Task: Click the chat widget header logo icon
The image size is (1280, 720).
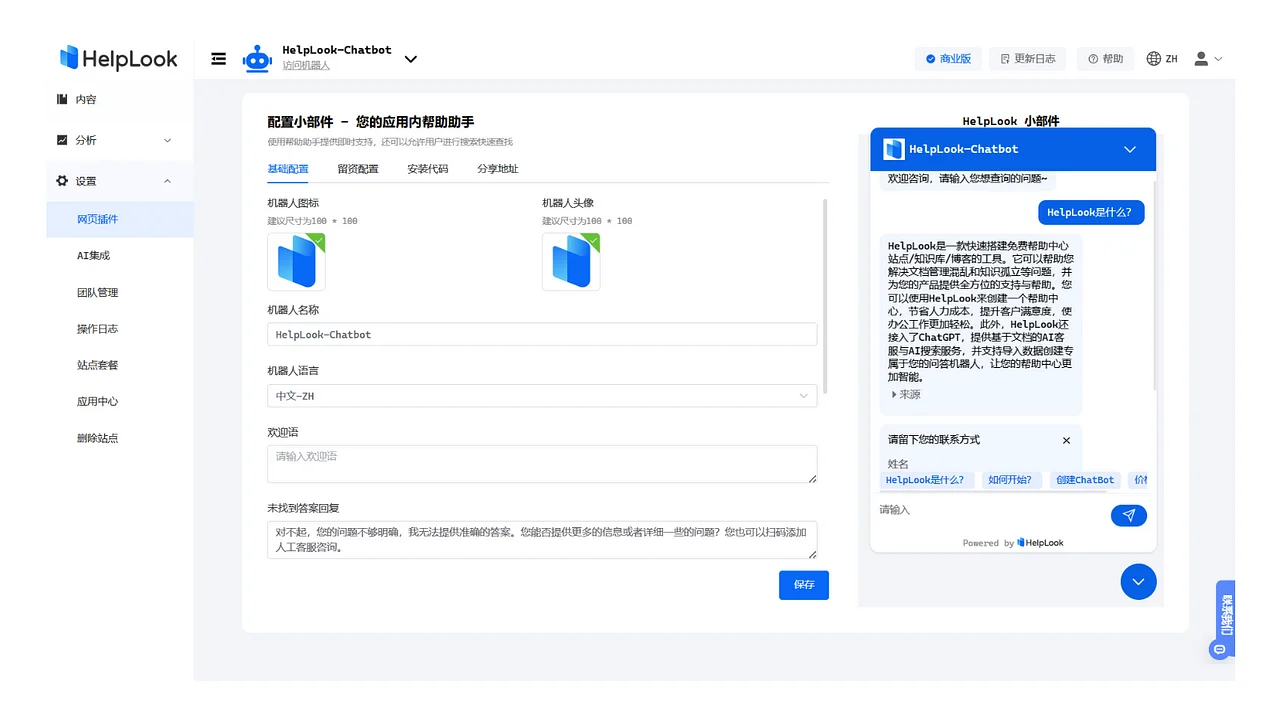Action: pos(893,149)
